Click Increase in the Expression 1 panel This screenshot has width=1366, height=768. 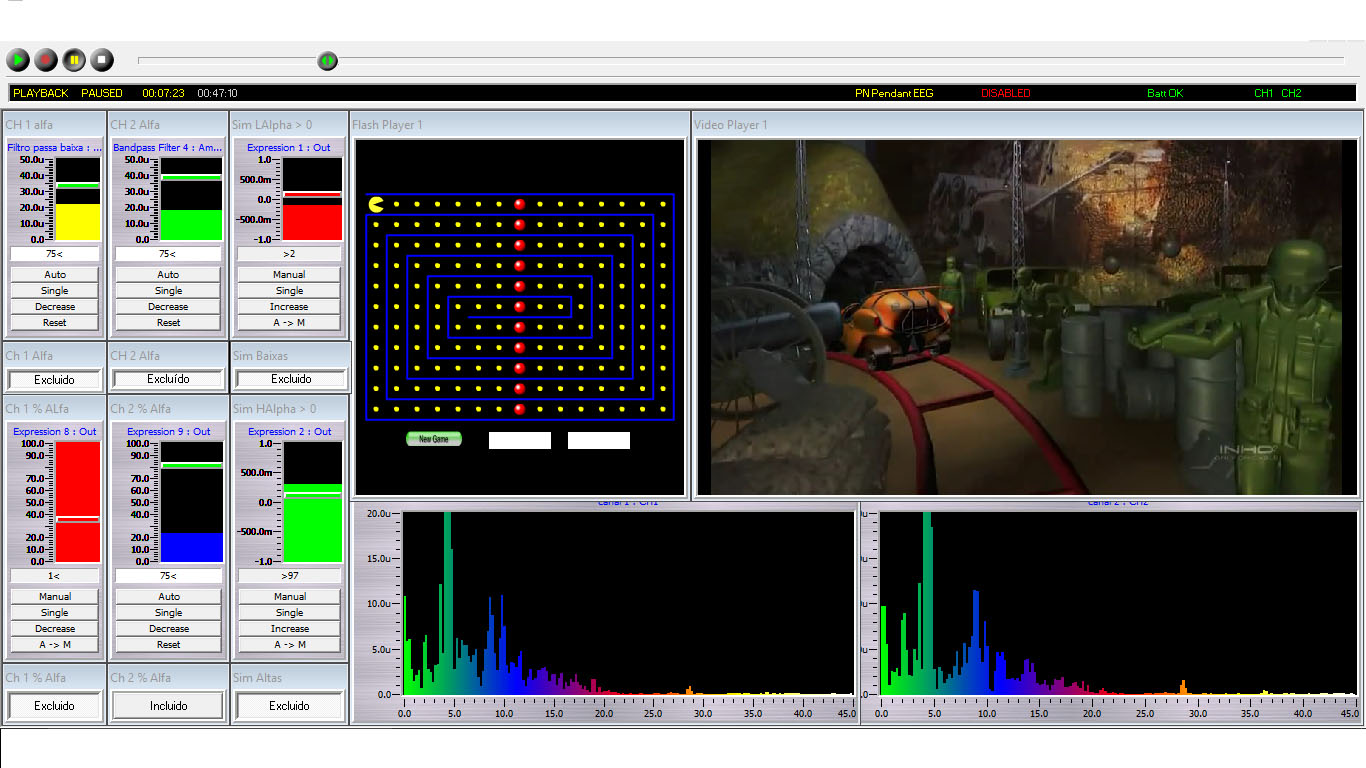coord(289,306)
